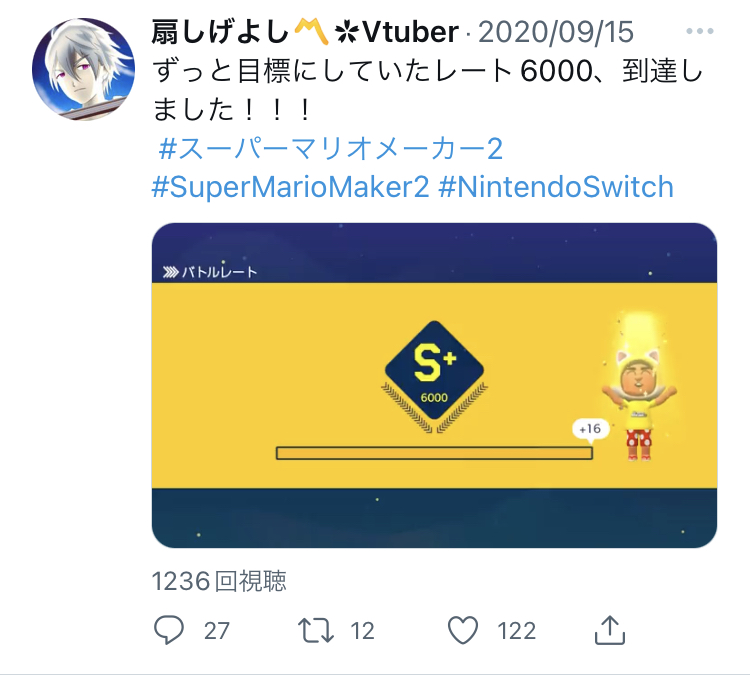View the 122 likes count

click(x=517, y=631)
